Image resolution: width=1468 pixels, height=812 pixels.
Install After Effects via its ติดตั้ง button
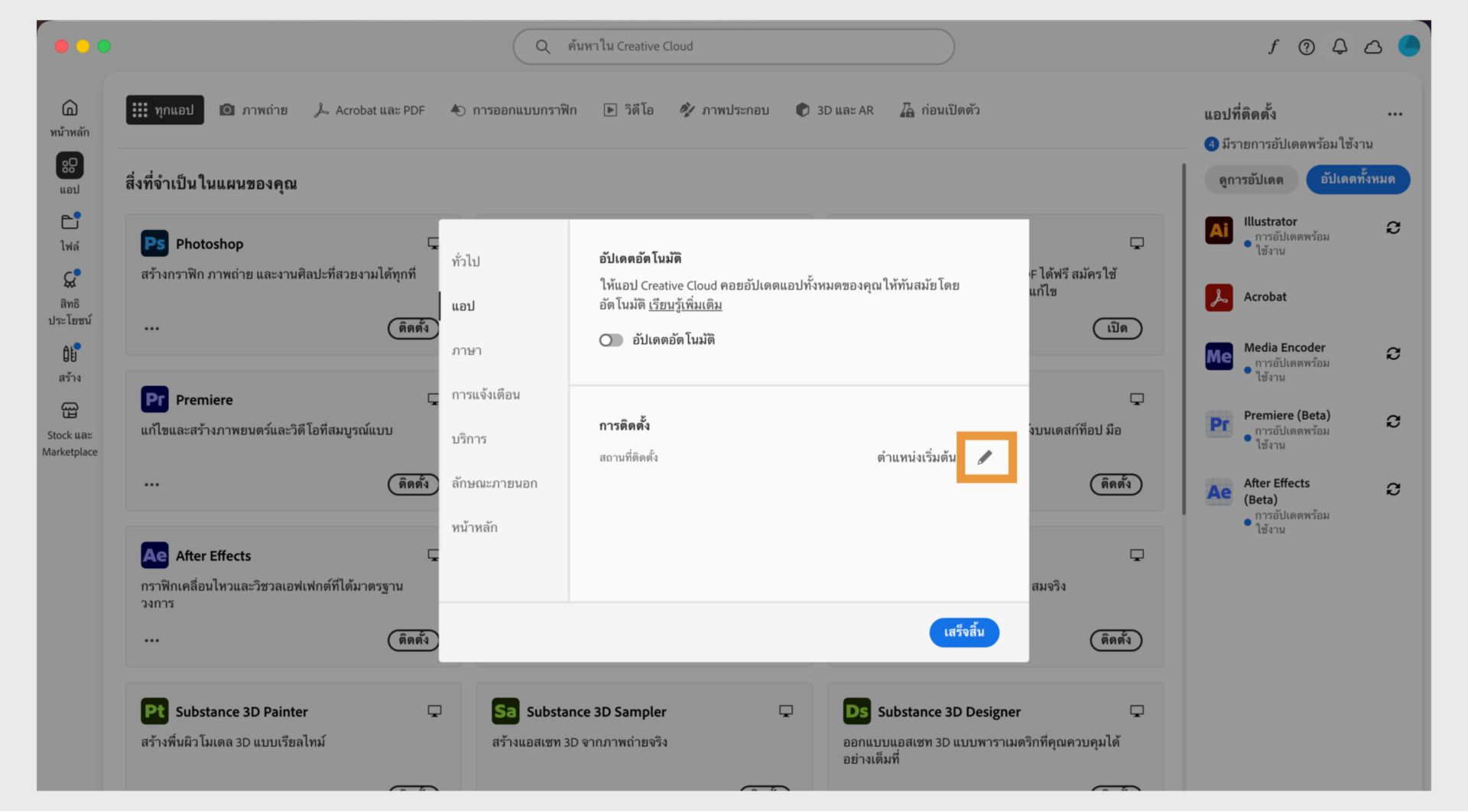coord(414,640)
